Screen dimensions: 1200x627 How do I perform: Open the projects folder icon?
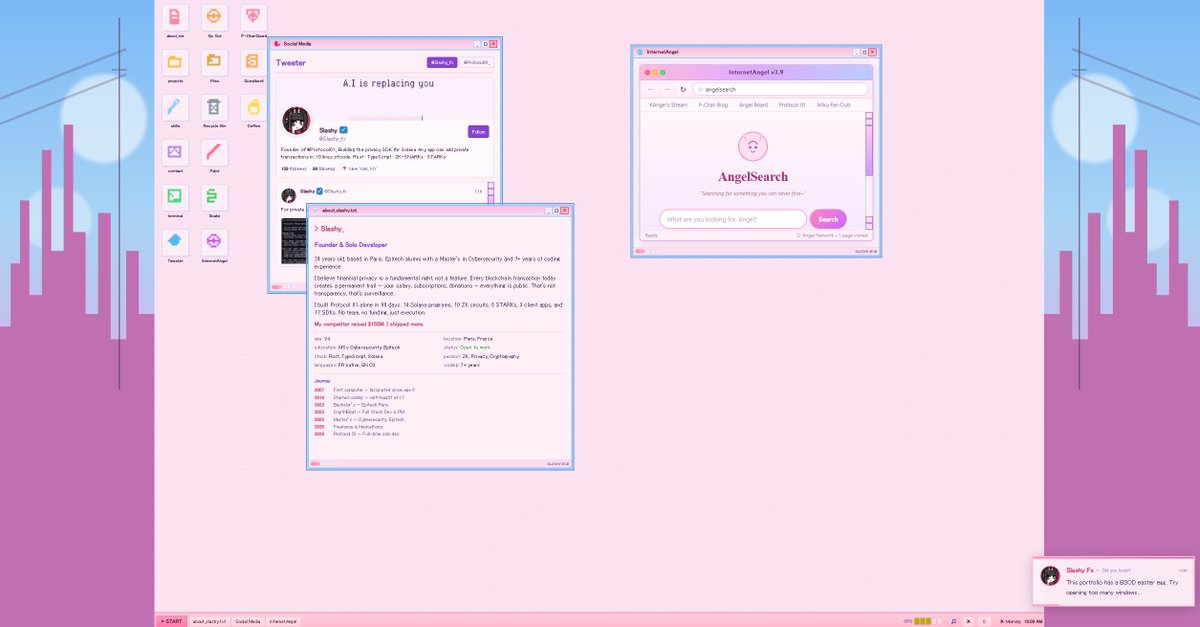(175, 62)
